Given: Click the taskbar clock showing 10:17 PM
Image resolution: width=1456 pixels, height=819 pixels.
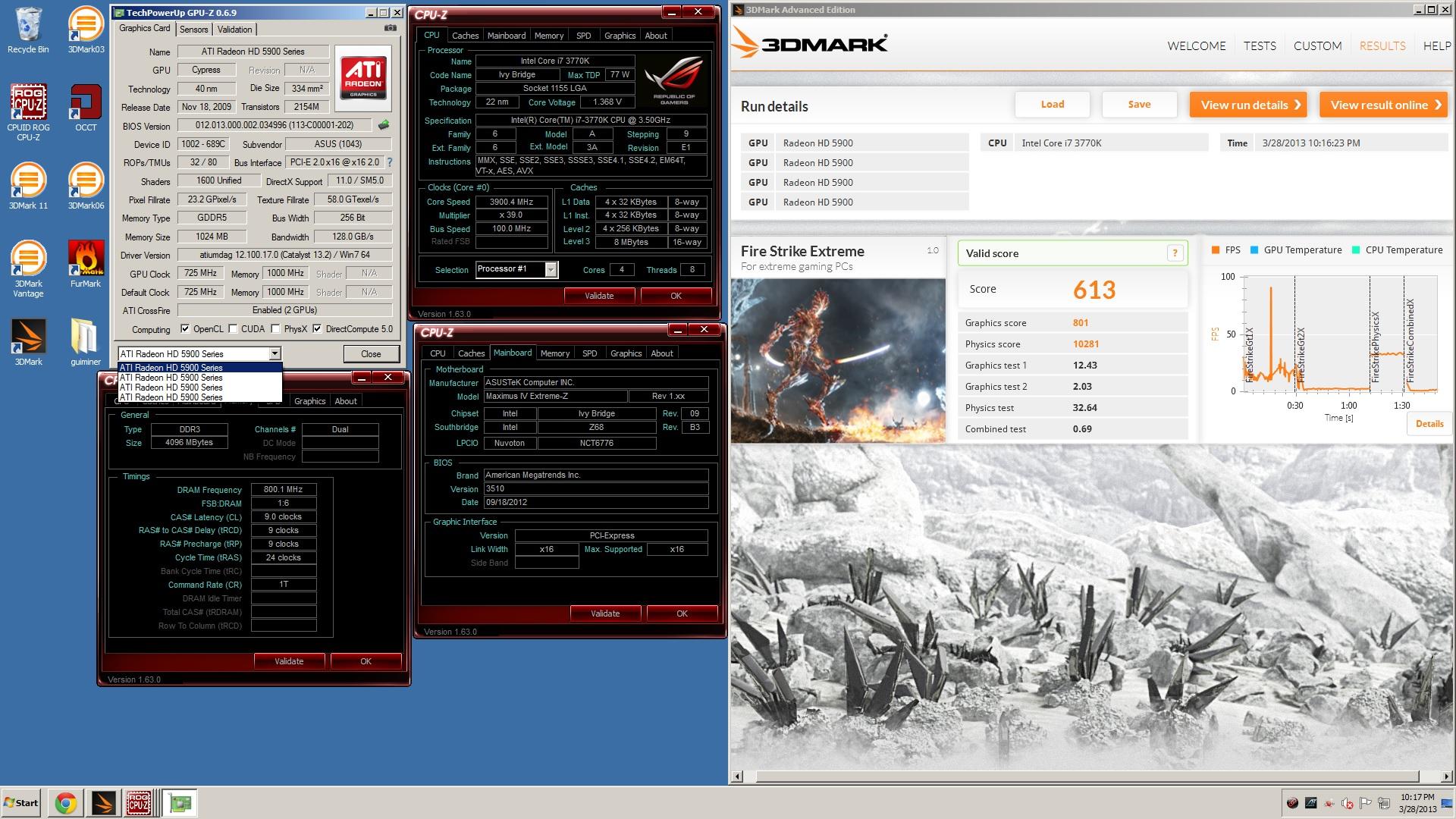Looking at the screenshot, I should (x=1417, y=803).
